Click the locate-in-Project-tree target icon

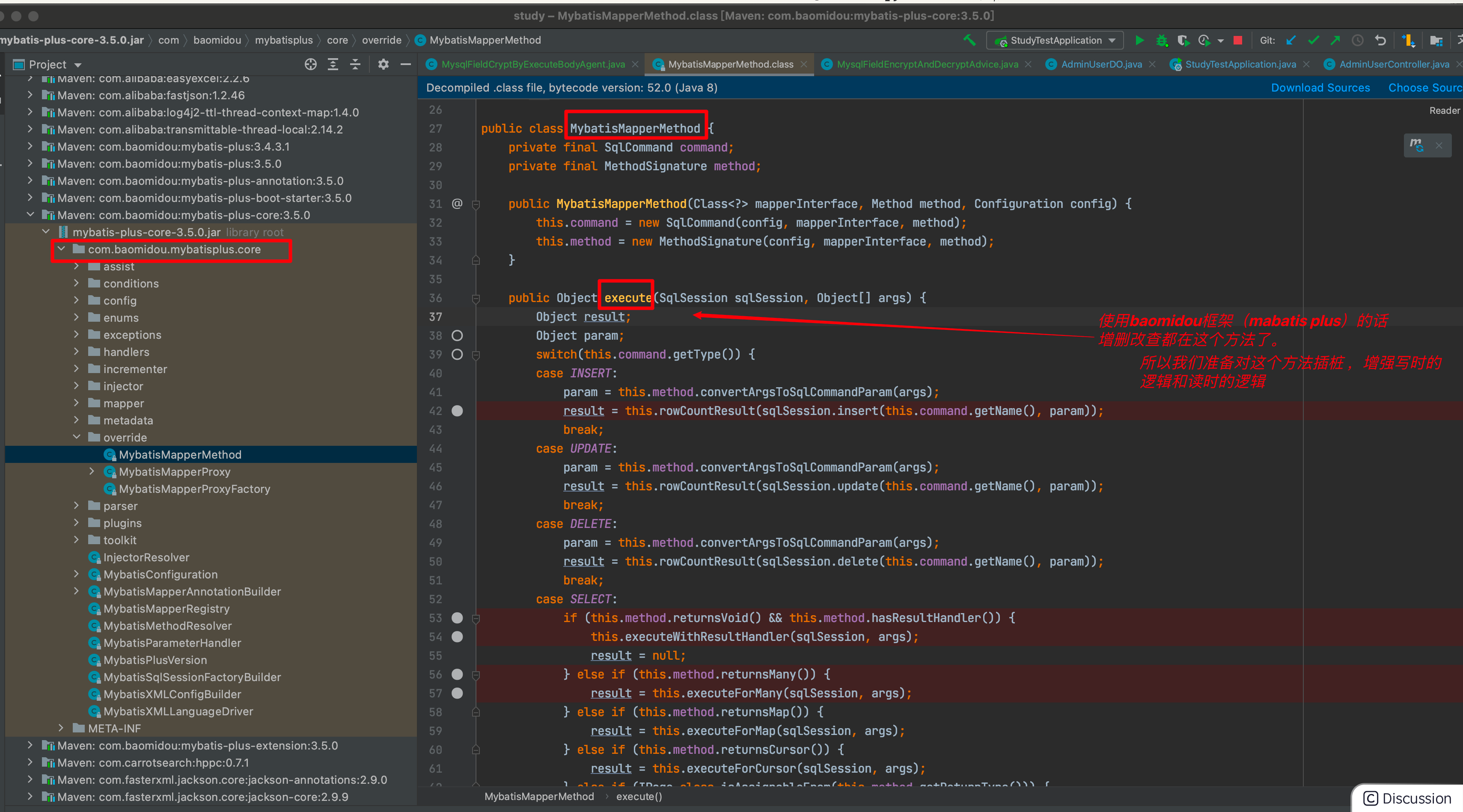tap(310, 64)
